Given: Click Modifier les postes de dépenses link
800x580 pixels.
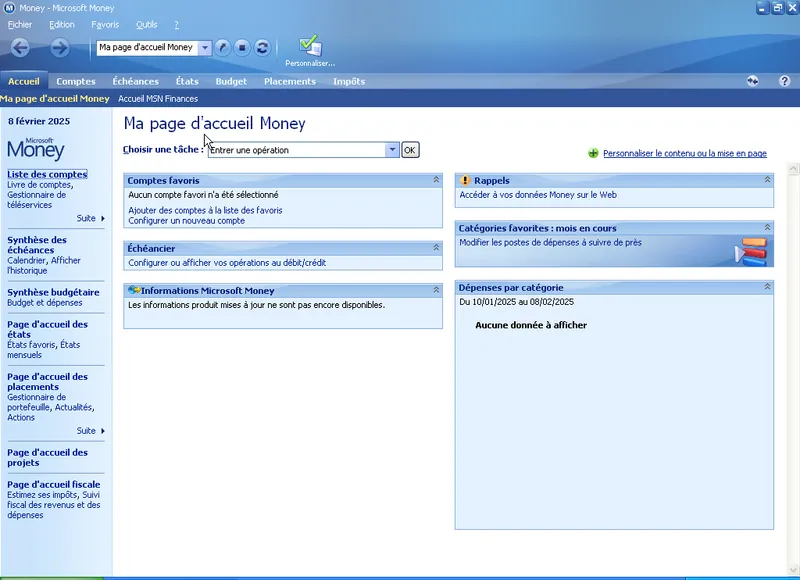Looking at the screenshot, I should [551, 243].
